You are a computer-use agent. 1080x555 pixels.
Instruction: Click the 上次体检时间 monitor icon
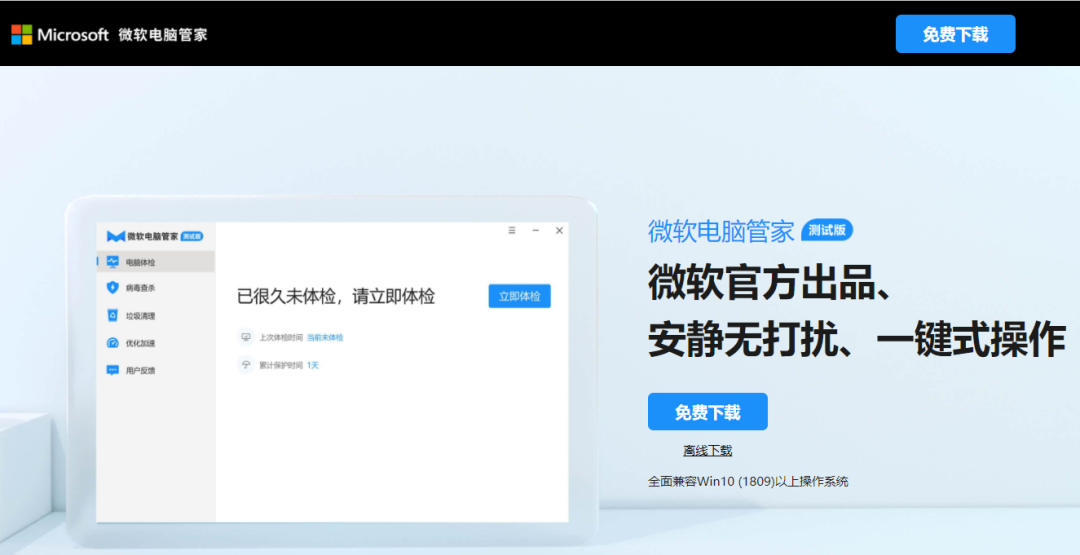pyautogui.click(x=246, y=337)
